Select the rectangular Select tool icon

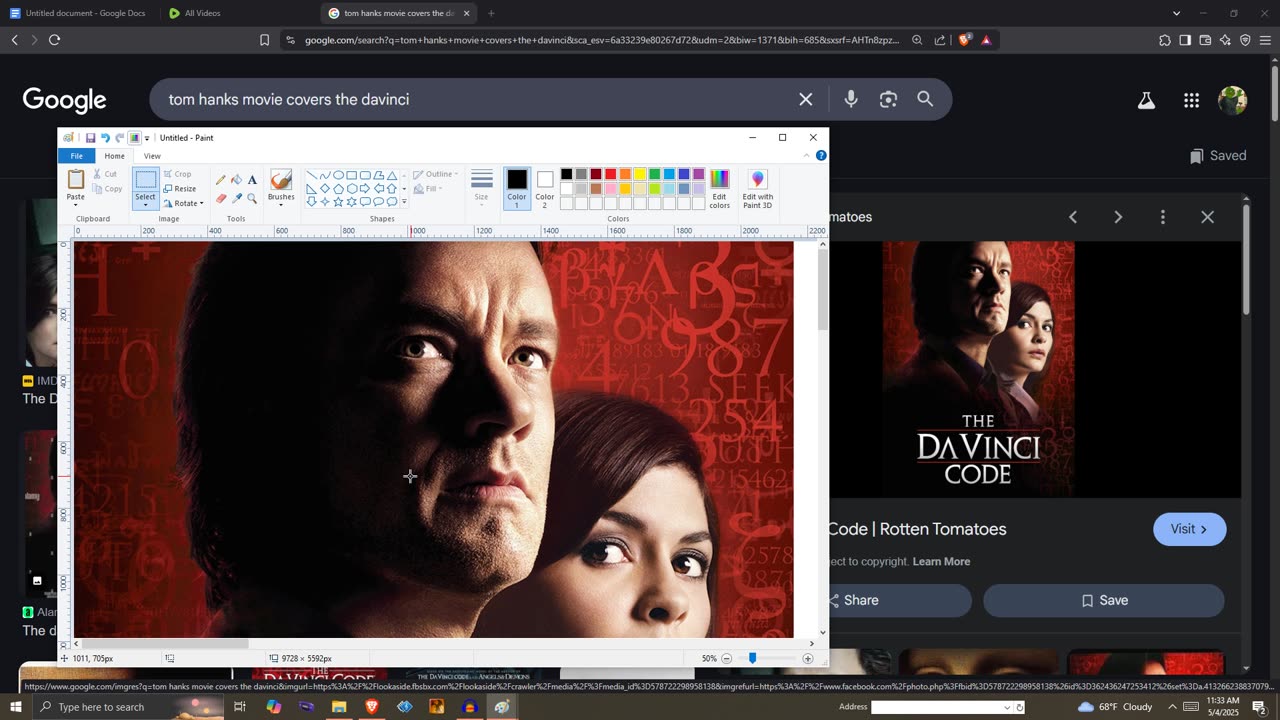coord(146,180)
